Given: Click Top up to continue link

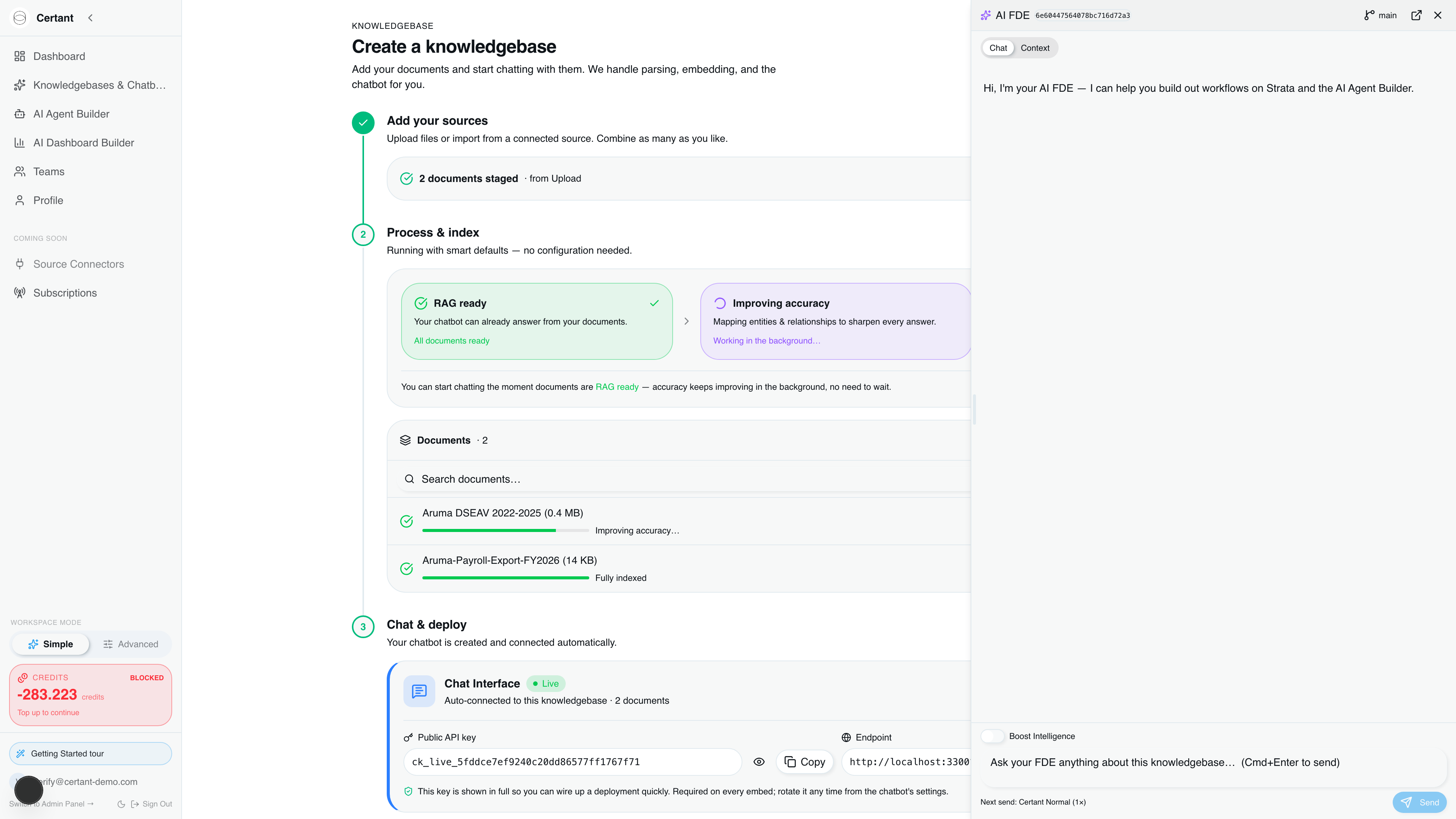Looking at the screenshot, I should (48, 712).
